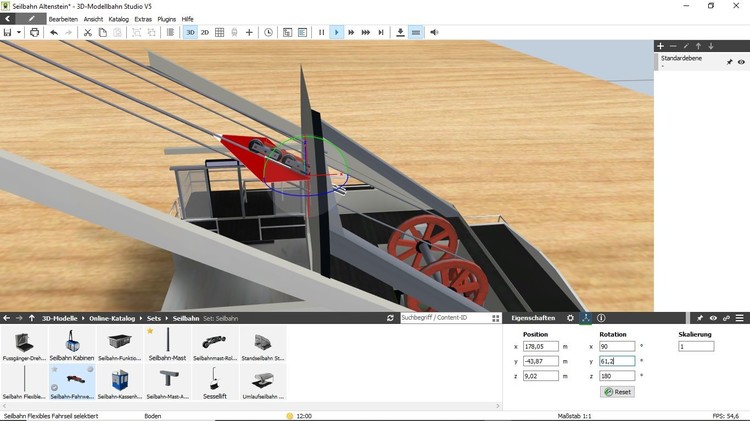Screen dimensions: 750x421
Task: Click the scissors cut icon
Action: 88,32
